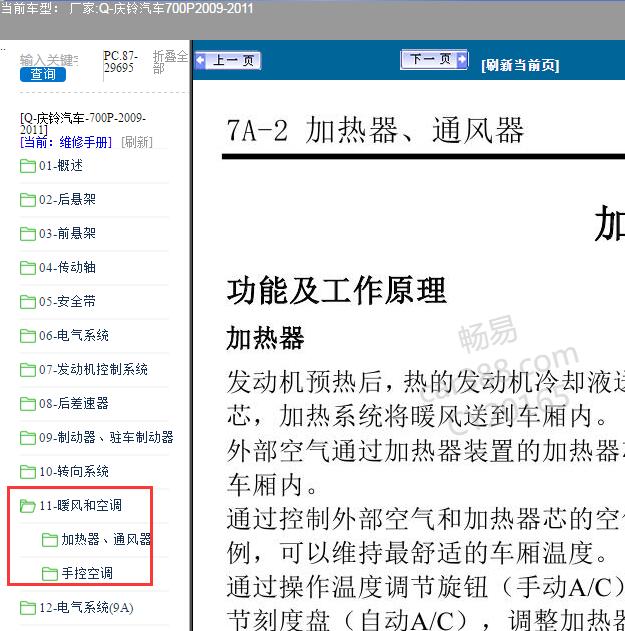Viewport: 625px width, 631px height.
Task: Select the 11-暖风和空调 chapter
Action: 80,505
